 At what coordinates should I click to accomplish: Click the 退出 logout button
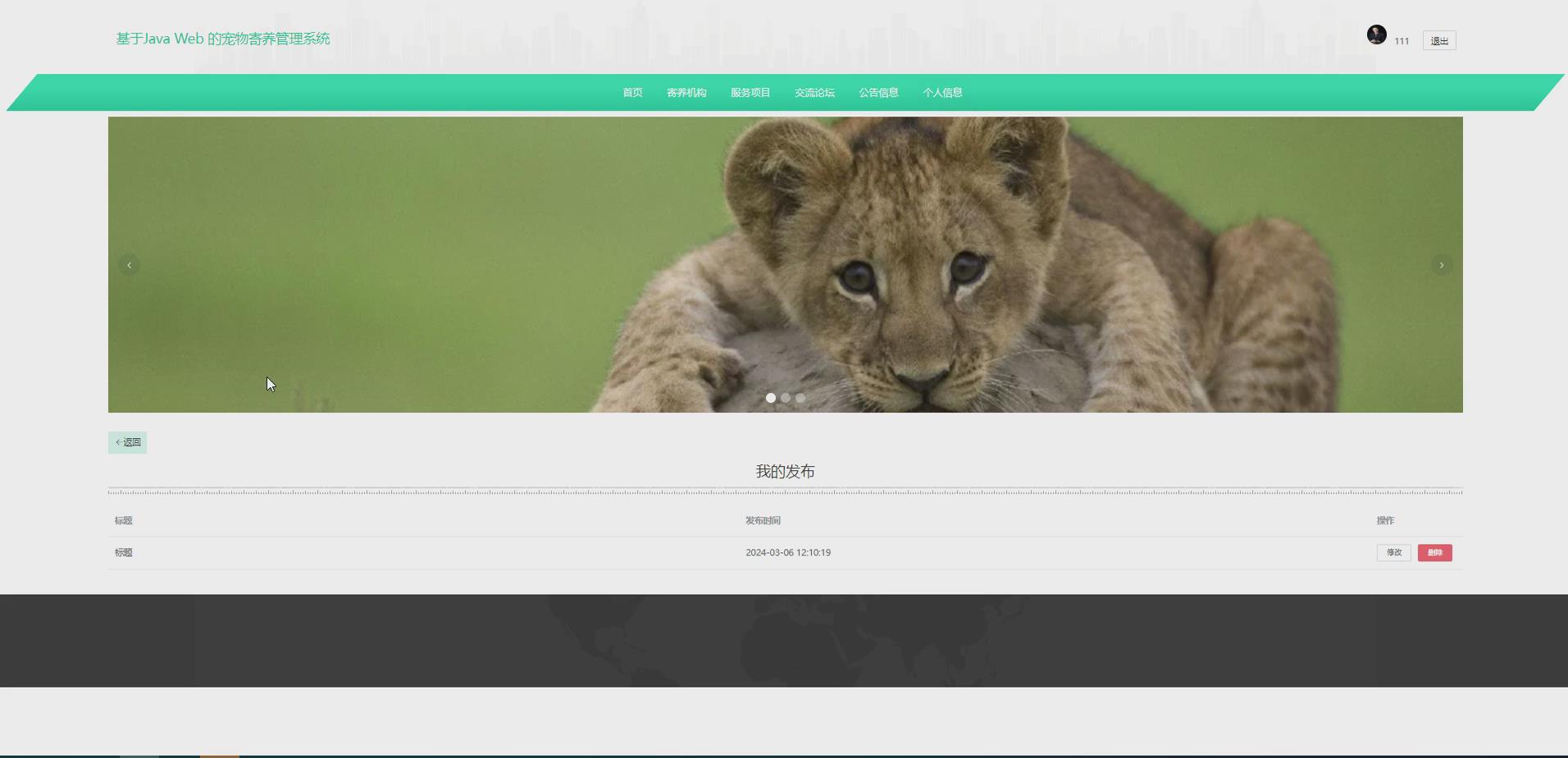[1439, 41]
